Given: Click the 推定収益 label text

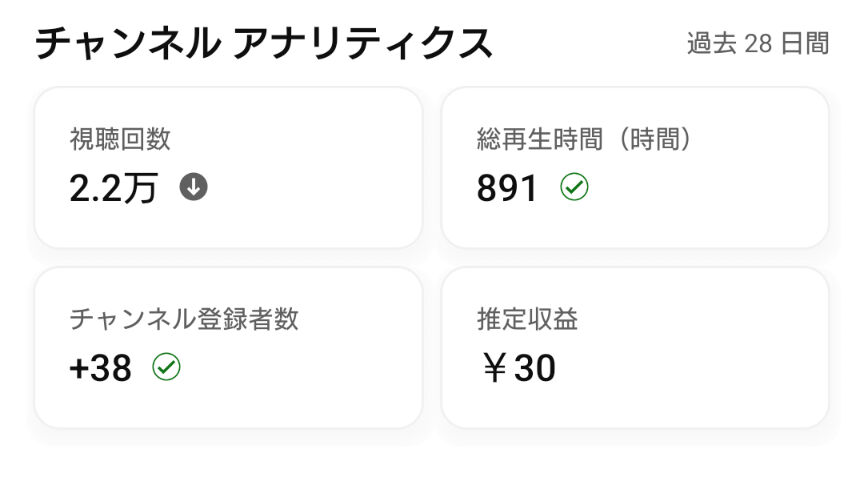Looking at the screenshot, I should pyautogui.click(x=527, y=319).
